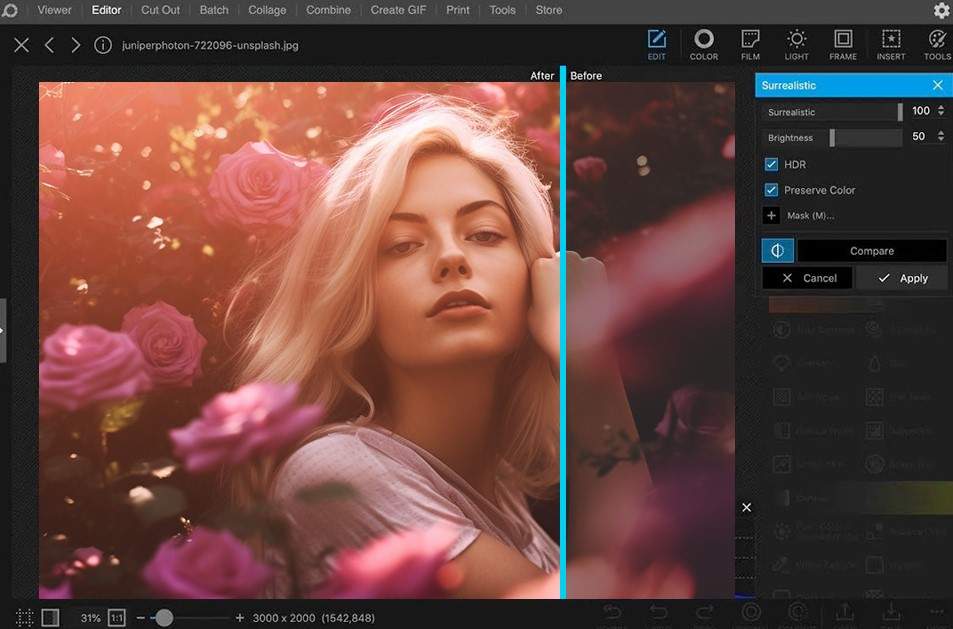The width and height of the screenshot is (953, 629).
Task: Close the current image with X icon
Action: 21,45
